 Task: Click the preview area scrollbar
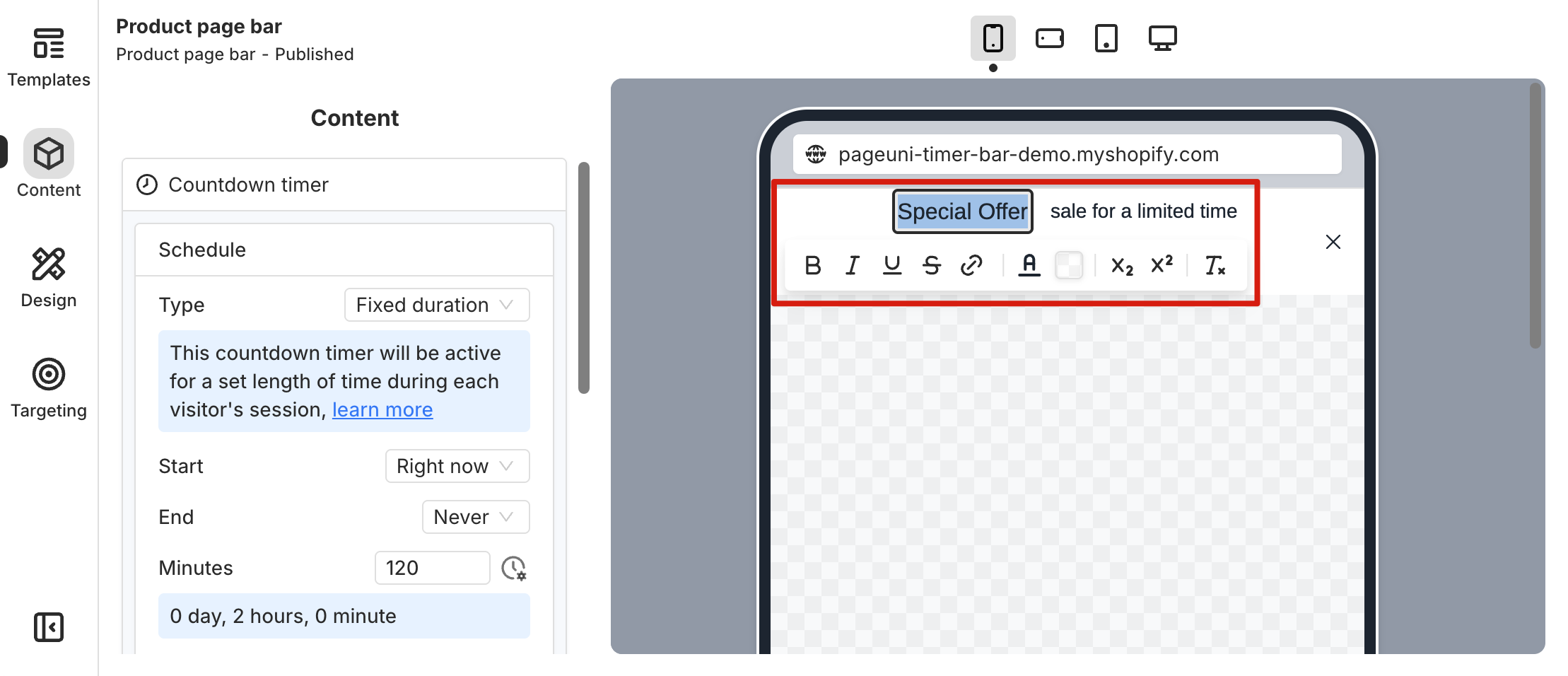[x=1535, y=216]
